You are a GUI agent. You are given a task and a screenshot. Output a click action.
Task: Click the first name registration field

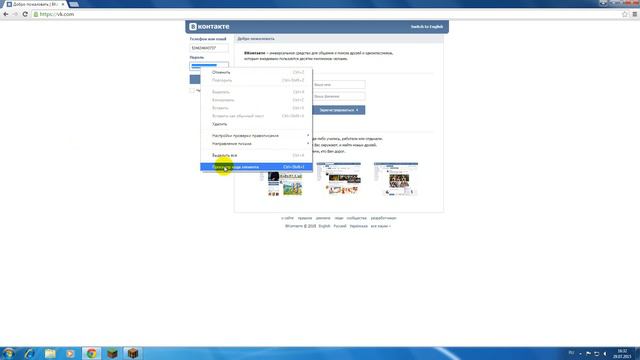click(339, 84)
